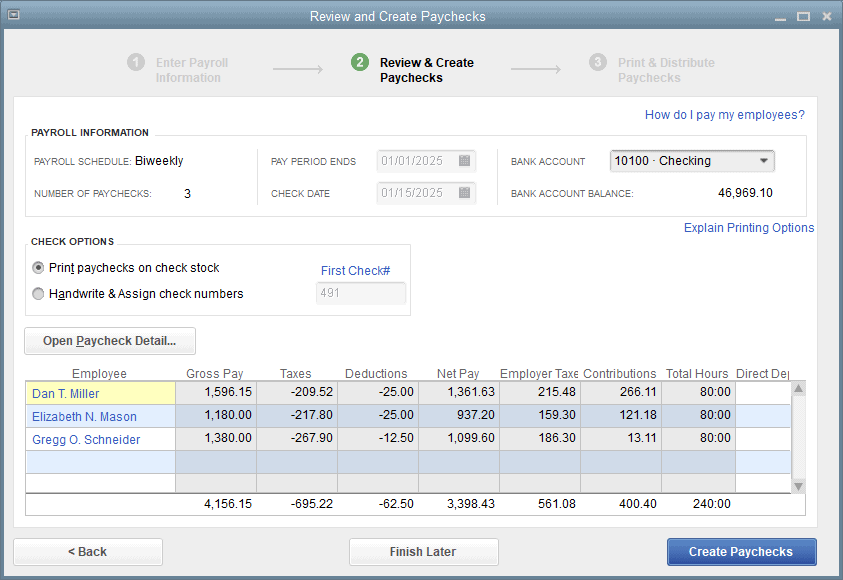Click step 1 Enter Payroll Information circle
This screenshot has width=843, height=580.
pos(136,62)
